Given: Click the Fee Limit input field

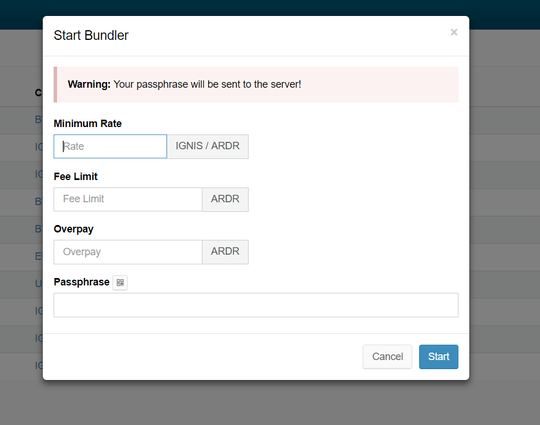Looking at the screenshot, I should coord(128,199).
